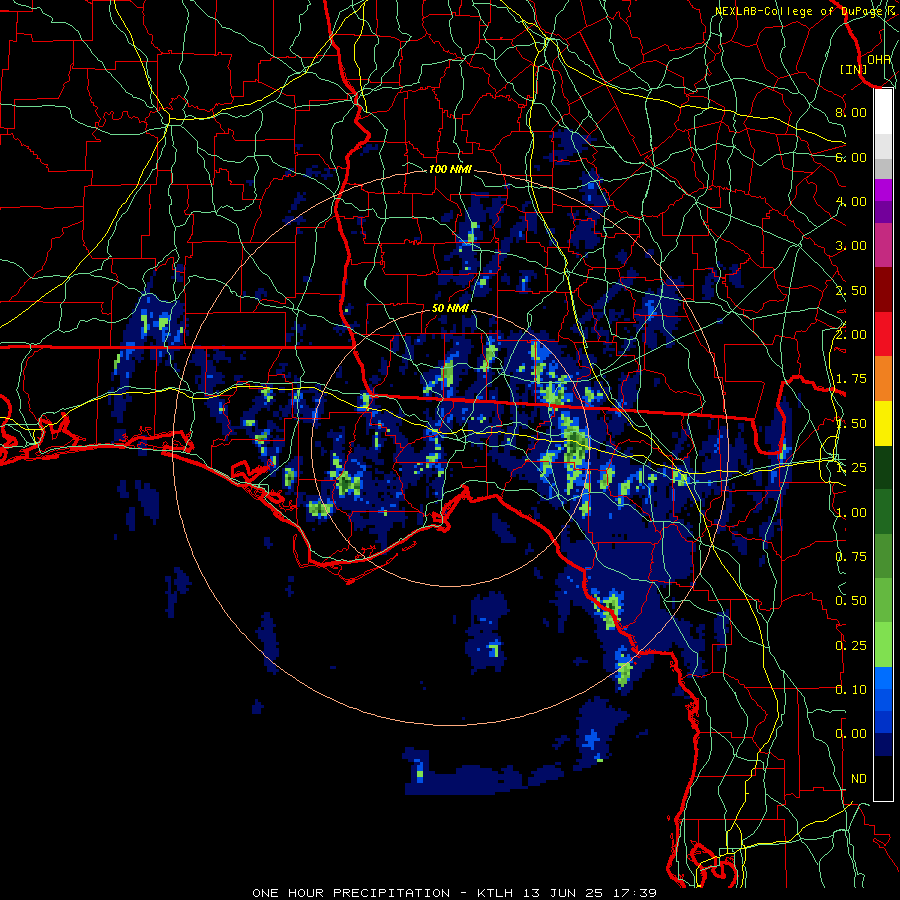
Task: Click the 4.00 legend value
Action: (851, 201)
